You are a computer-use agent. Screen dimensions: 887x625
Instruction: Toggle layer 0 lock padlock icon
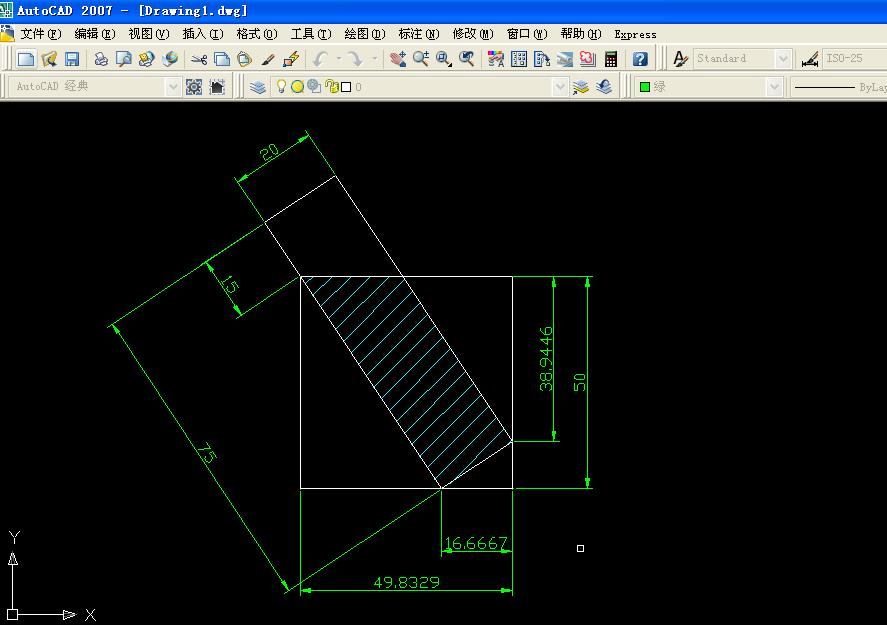[x=332, y=87]
